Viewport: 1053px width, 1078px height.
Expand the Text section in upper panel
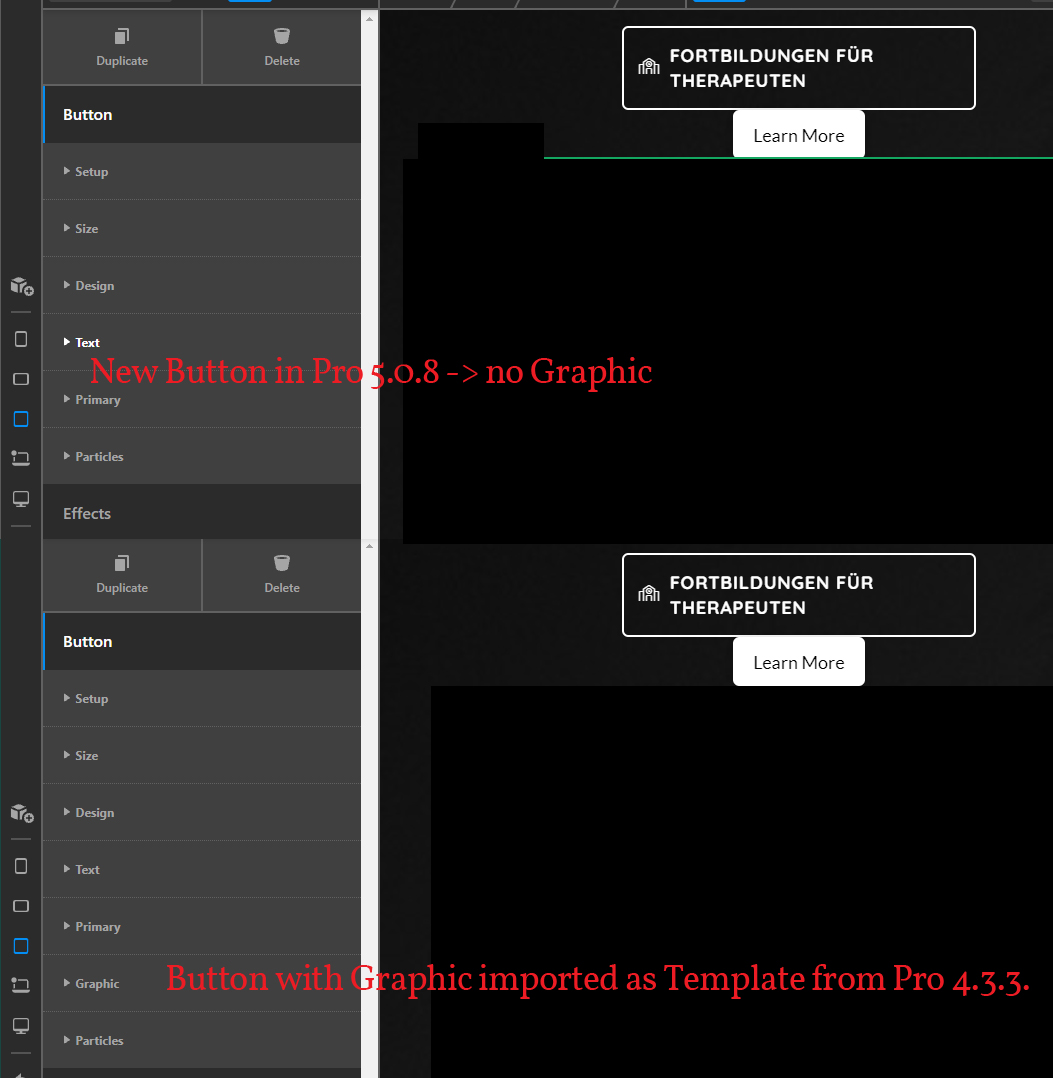tap(87, 342)
